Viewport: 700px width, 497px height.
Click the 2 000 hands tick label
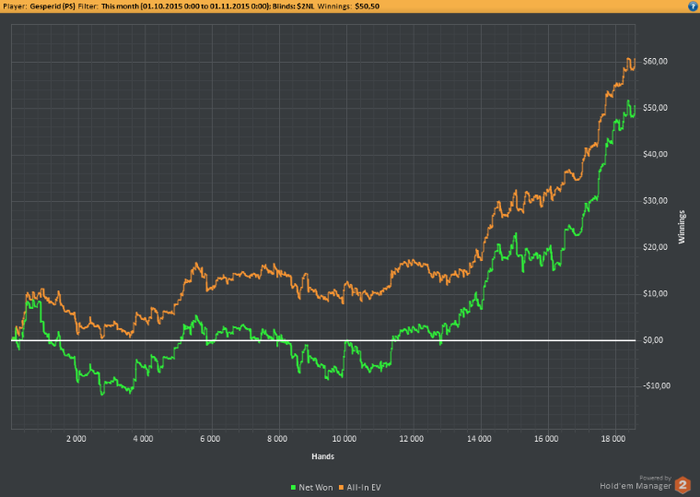click(x=76, y=439)
